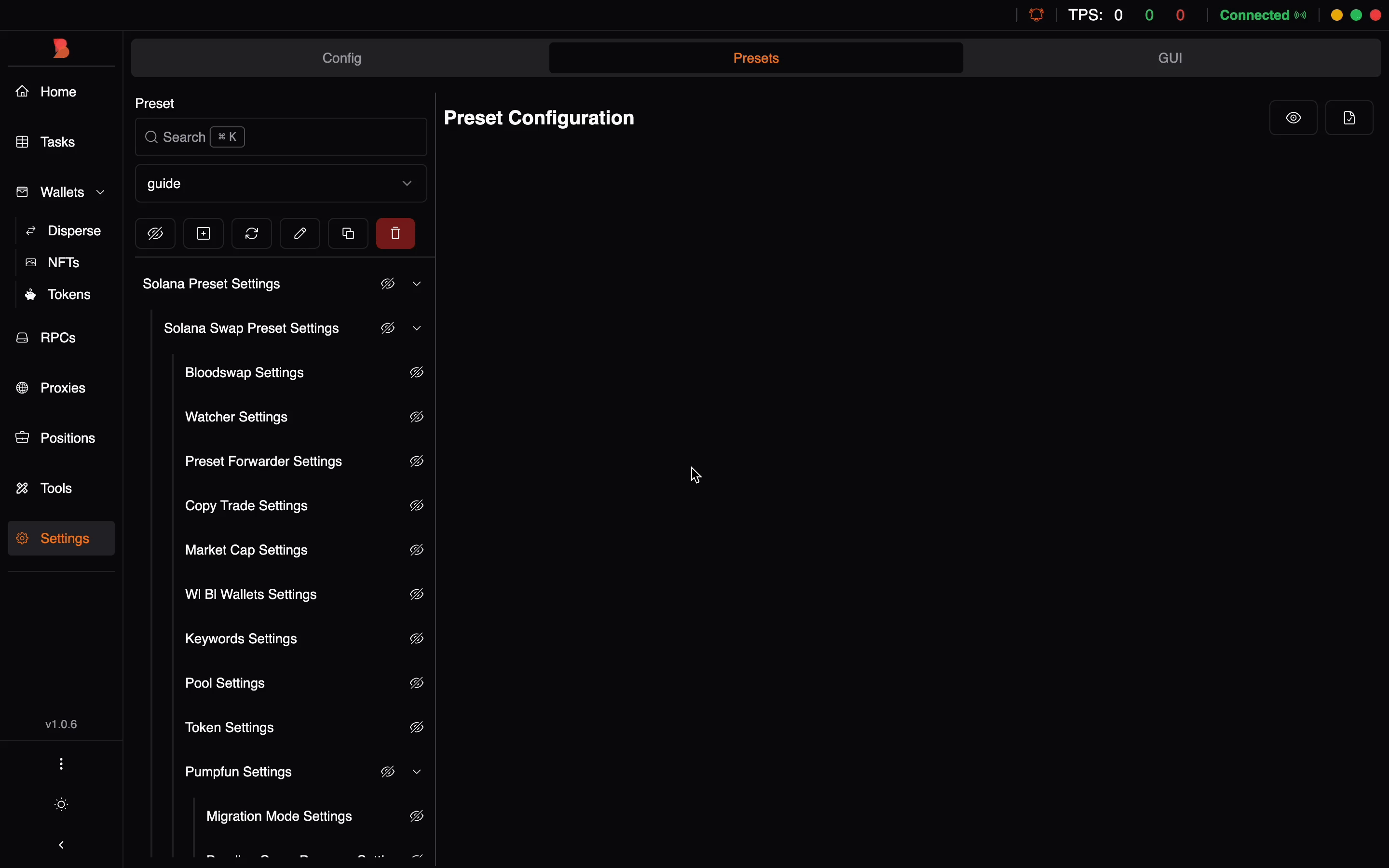Image resolution: width=1389 pixels, height=868 pixels.
Task: Collapse the sidebar with the left arrow
Action: tap(62, 845)
